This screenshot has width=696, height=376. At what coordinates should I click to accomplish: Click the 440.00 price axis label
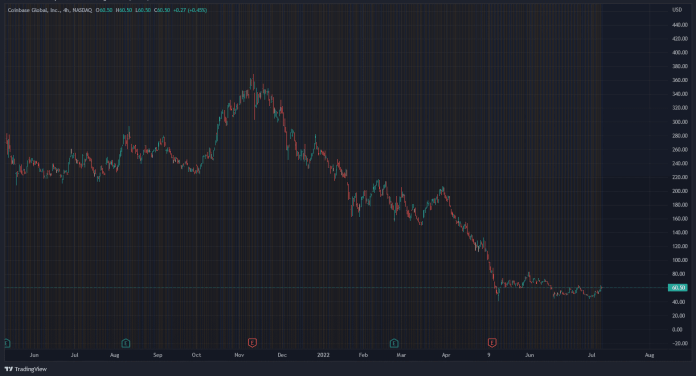coord(680,25)
